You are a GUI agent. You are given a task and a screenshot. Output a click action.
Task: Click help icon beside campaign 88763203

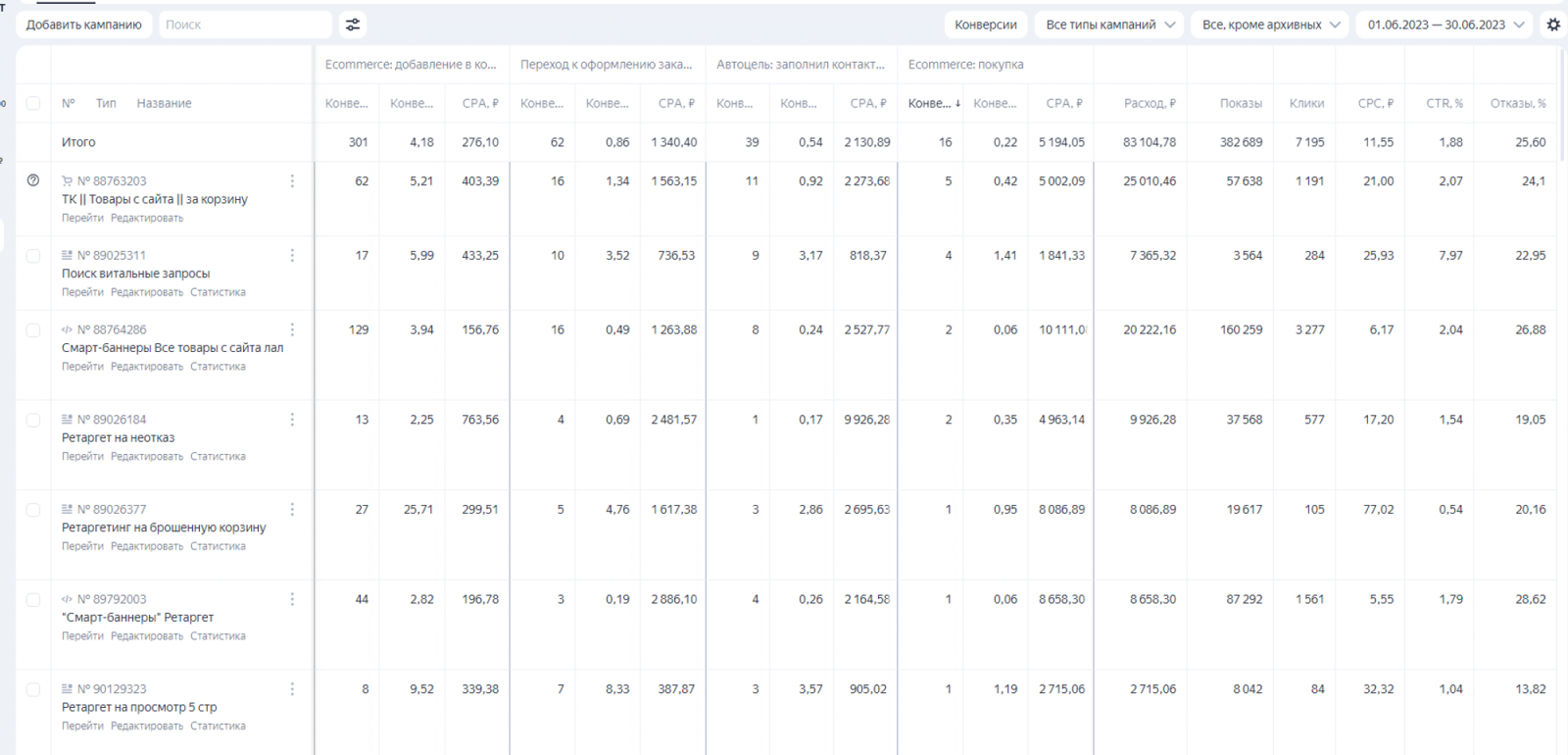coord(33,180)
